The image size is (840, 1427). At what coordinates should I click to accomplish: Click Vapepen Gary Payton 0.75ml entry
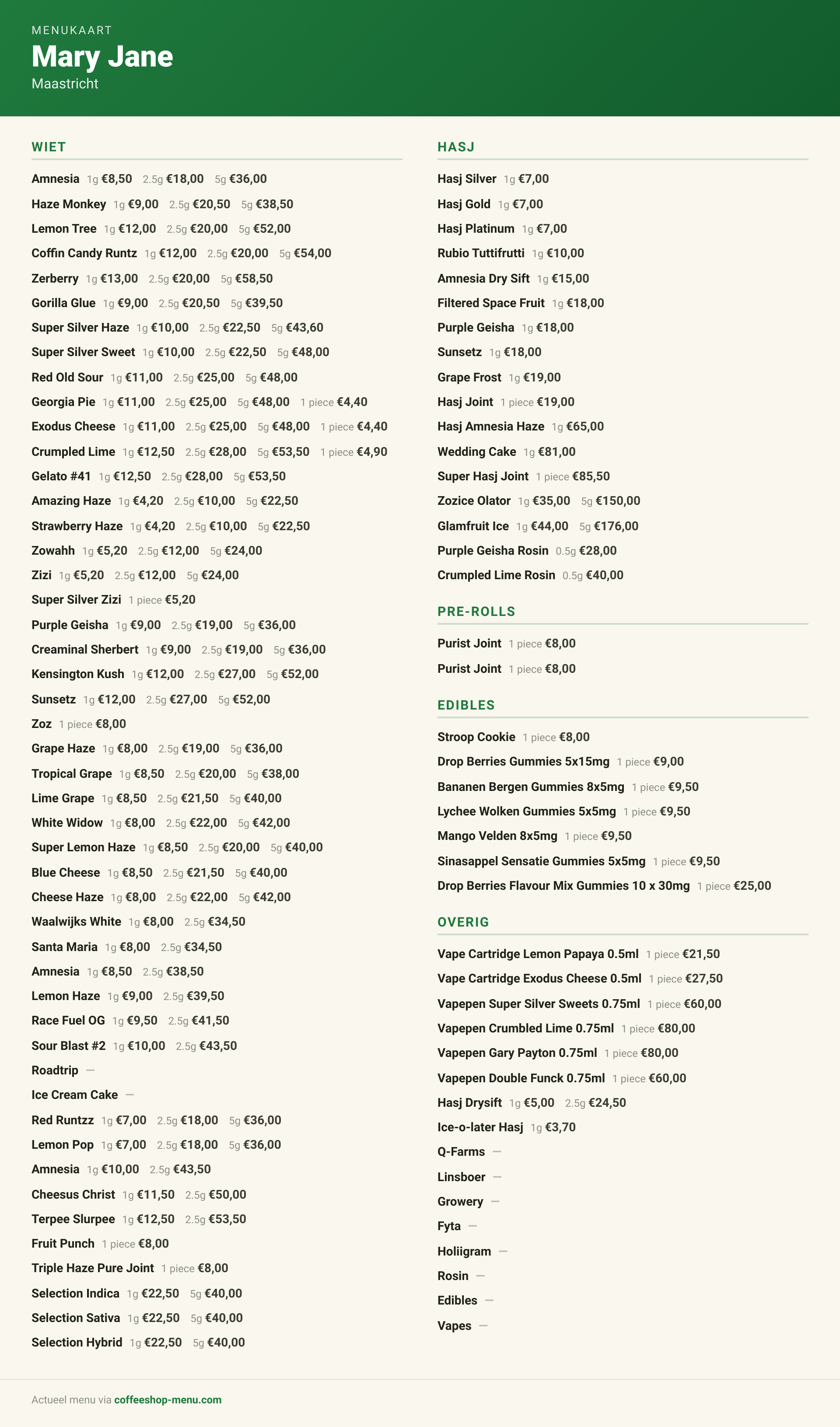tap(557, 1053)
